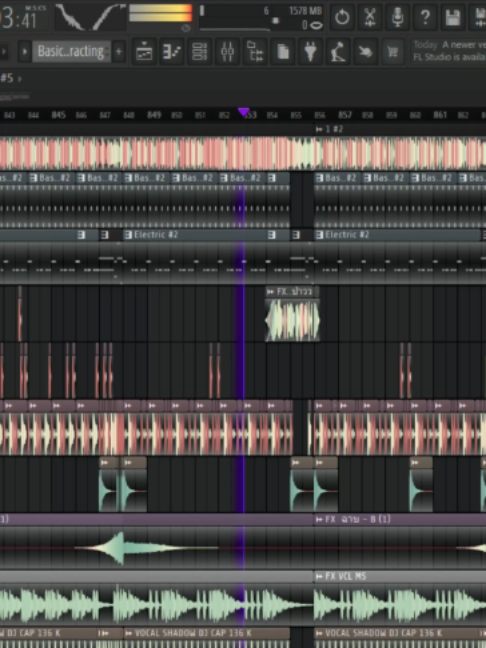This screenshot has height=648, width=486.
Task: Start one-click audio recording with the microphone icon
Action: [x=397, y=17]
